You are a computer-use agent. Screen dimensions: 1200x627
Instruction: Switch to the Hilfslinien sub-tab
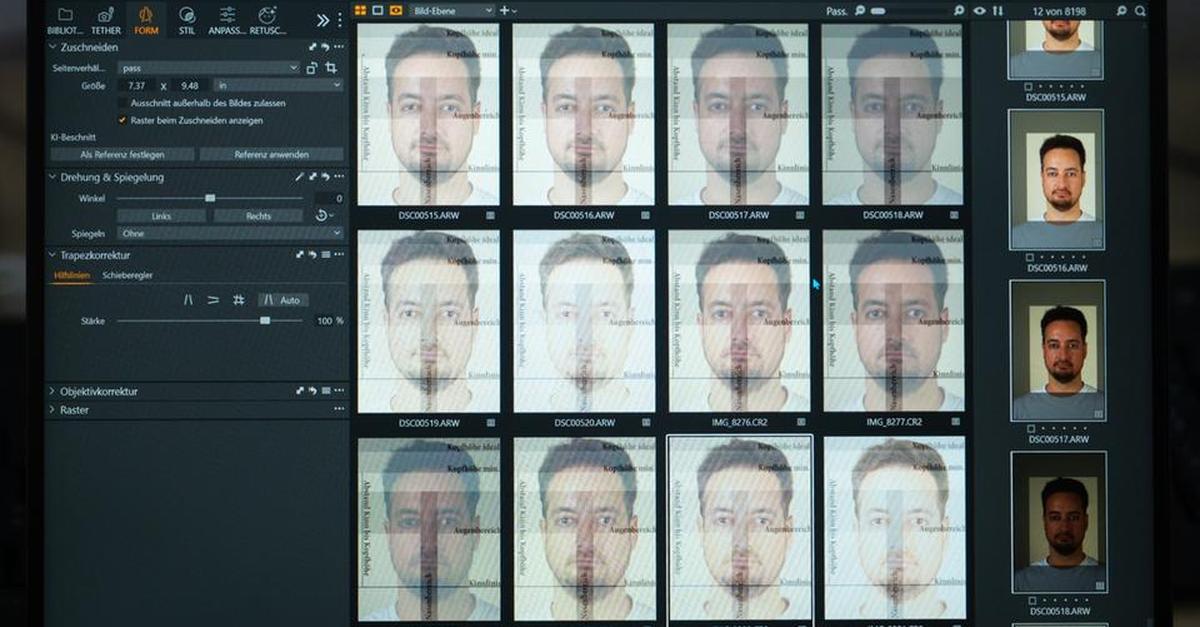click(x=73, y=275)
